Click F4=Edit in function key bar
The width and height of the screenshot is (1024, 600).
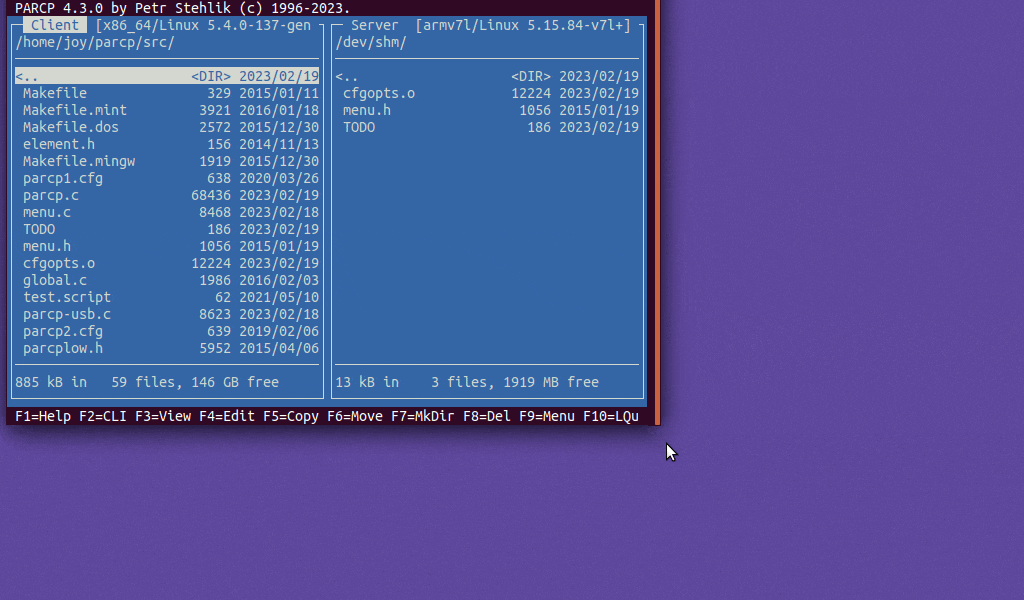(227, 416)
